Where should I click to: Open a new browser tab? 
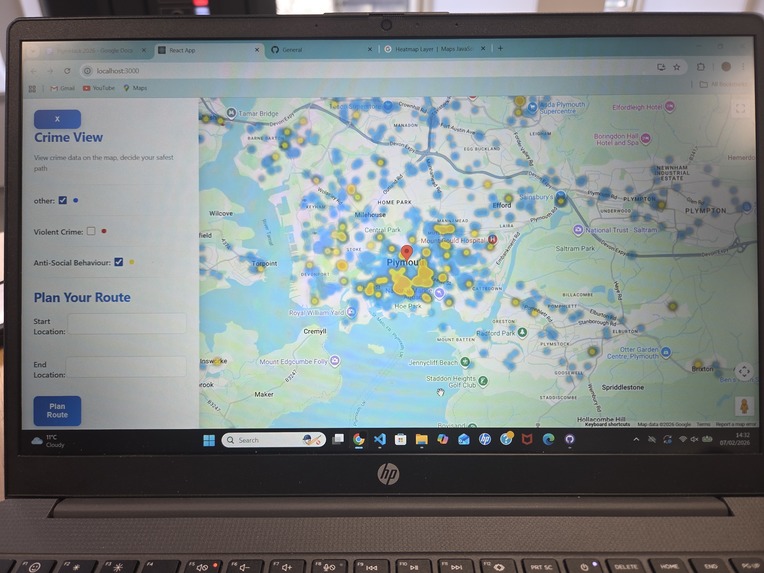coord(500,48)
